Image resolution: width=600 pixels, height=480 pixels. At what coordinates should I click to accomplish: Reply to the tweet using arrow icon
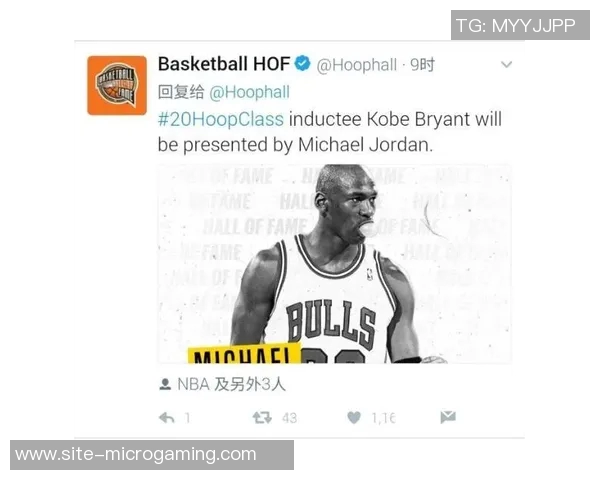(166, 418)
